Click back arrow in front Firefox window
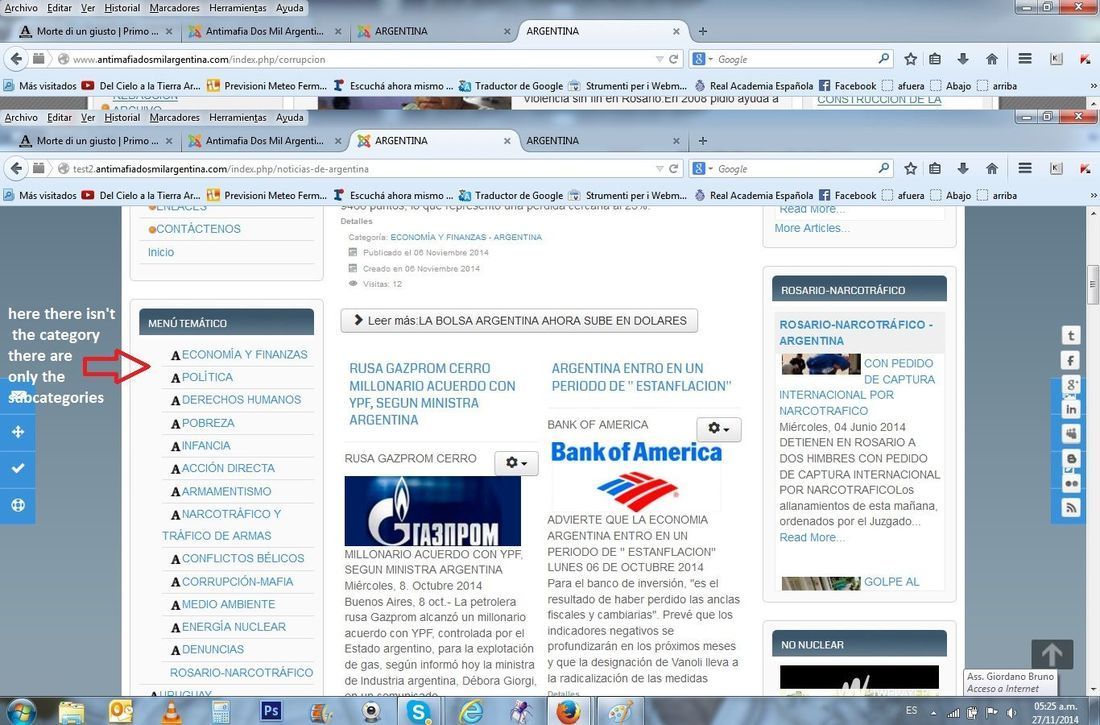The image size is (1100, 725). 16,168
